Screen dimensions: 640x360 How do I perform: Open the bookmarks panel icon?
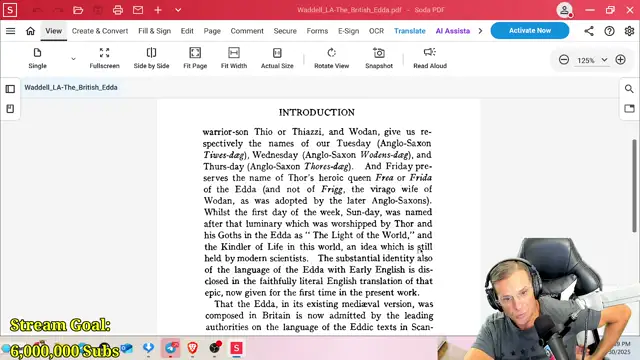(x=10, y=109)
